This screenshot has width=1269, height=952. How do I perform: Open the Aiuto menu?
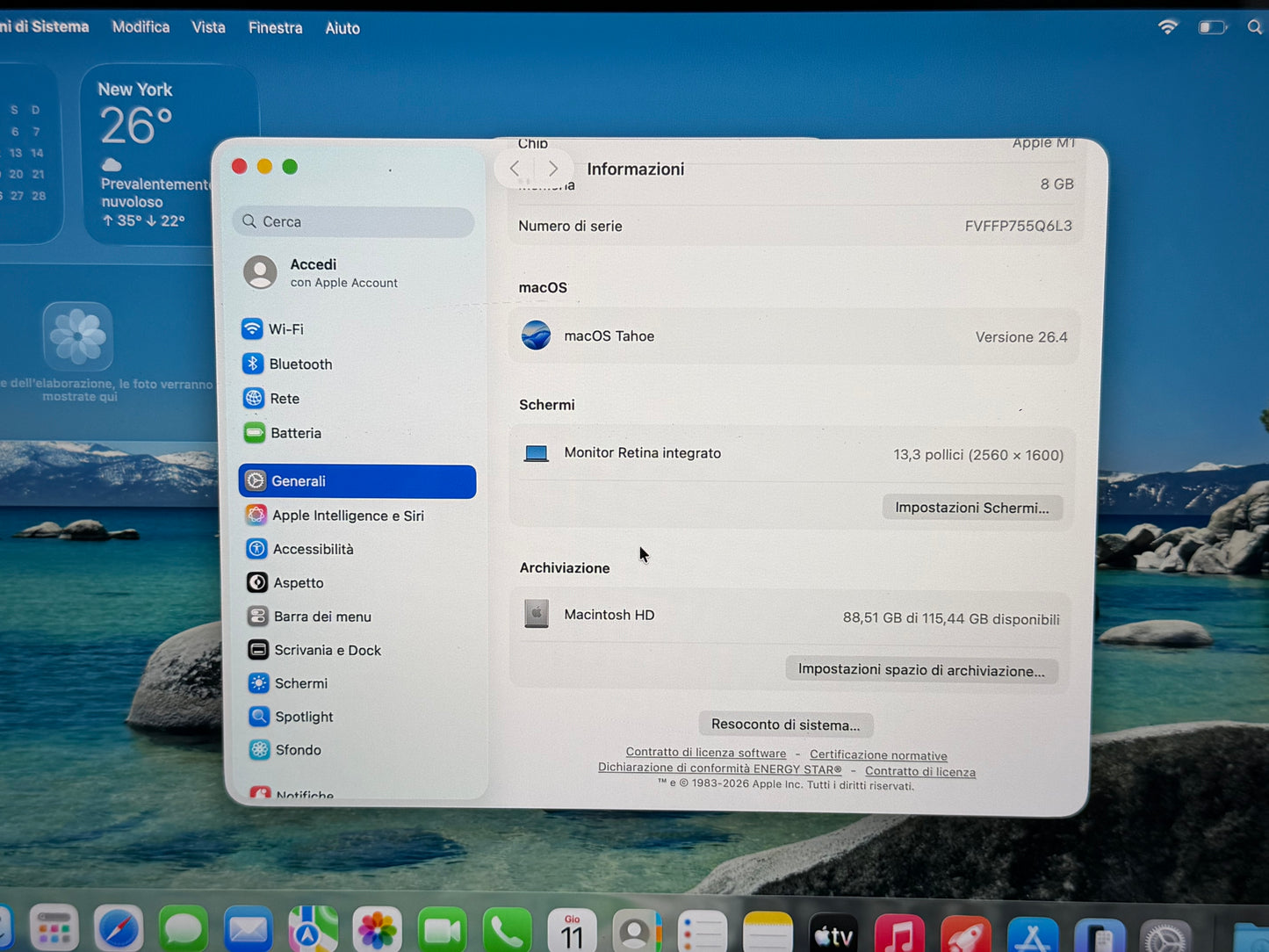click(x=342, y=28)
